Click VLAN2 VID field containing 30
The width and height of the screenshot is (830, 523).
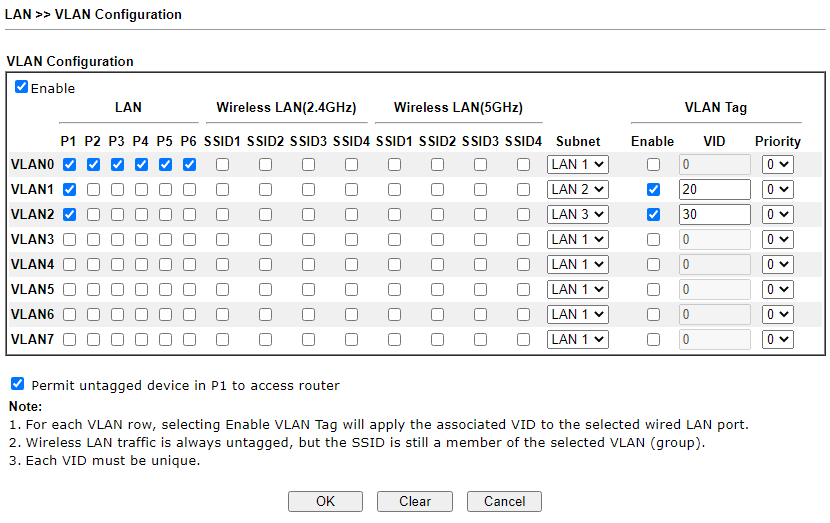[x=714, y=214]
